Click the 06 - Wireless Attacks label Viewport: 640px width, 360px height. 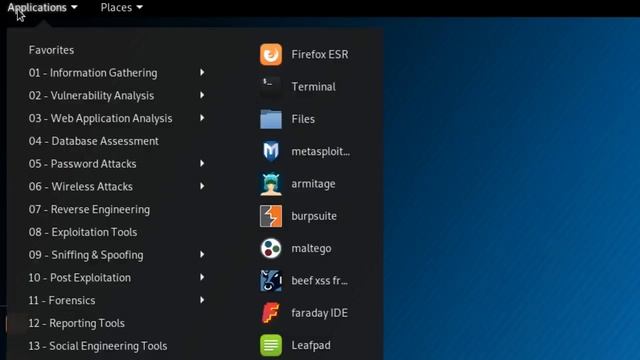pyautogui.click(x=80, y=187)
